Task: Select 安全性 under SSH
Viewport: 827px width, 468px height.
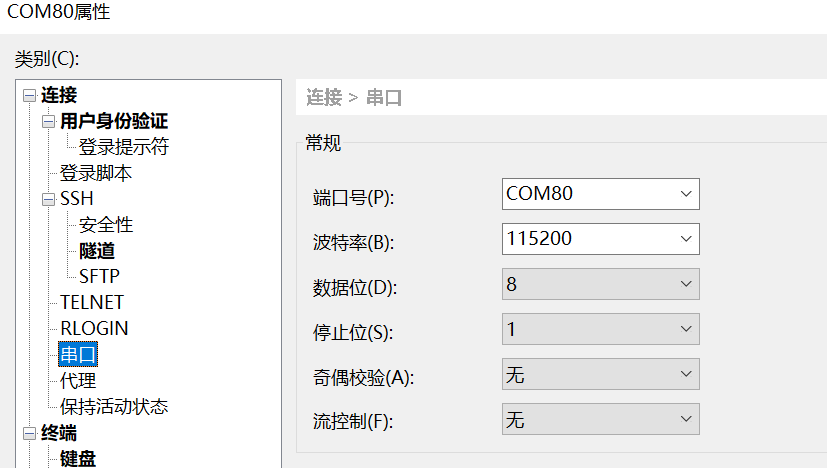Action: [106, 225]
